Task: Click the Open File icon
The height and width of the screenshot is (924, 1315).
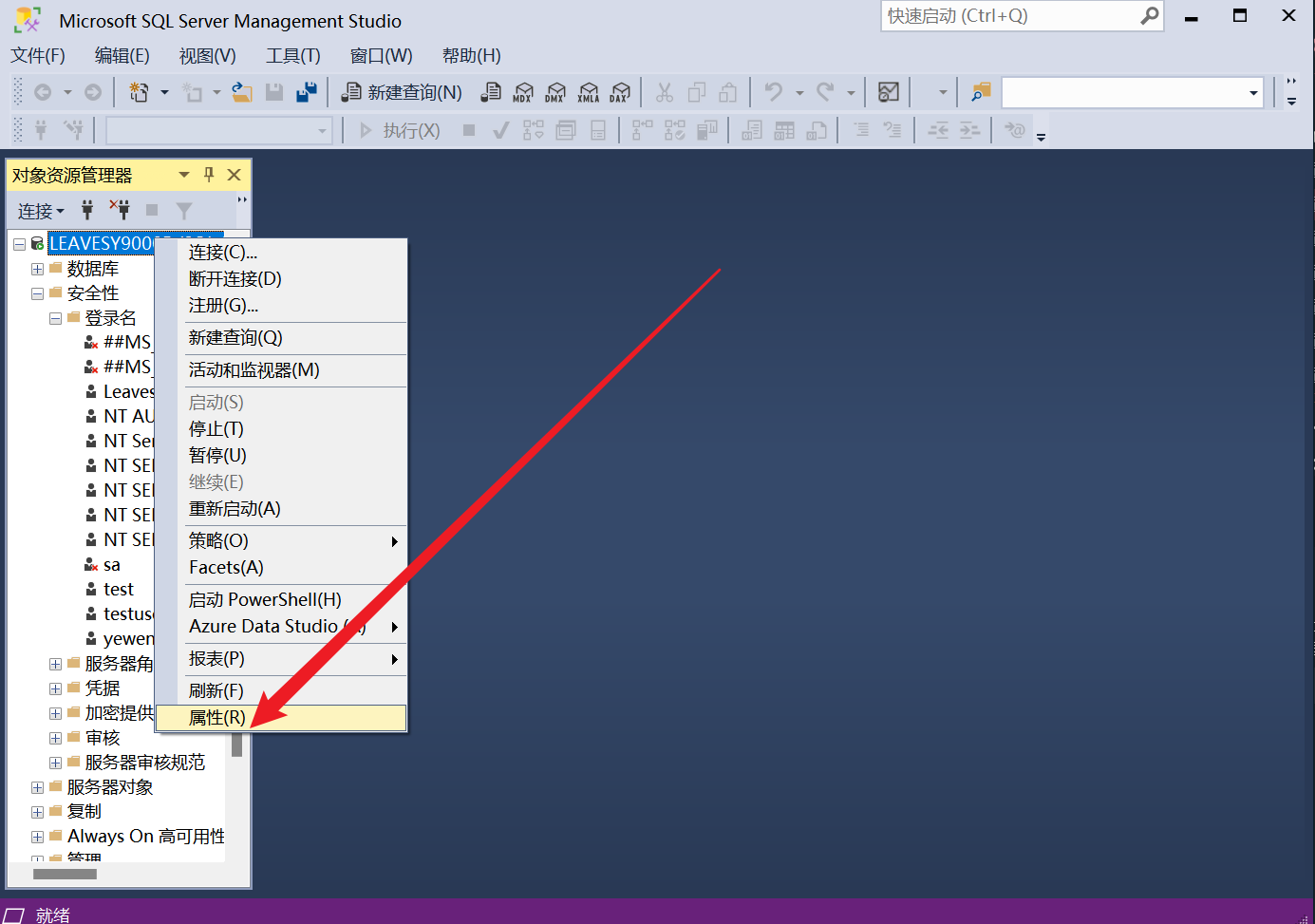Action: pyautogui.click(x=242, y=92)
